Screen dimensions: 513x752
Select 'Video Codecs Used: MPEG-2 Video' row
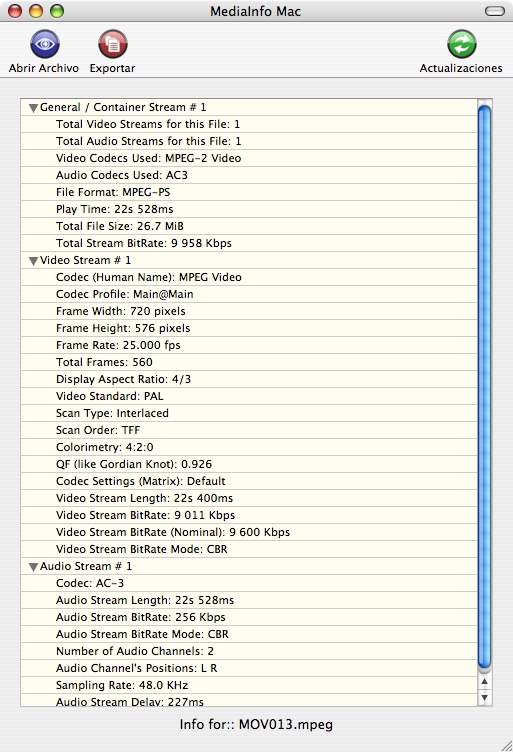click(x=249, y=158)
